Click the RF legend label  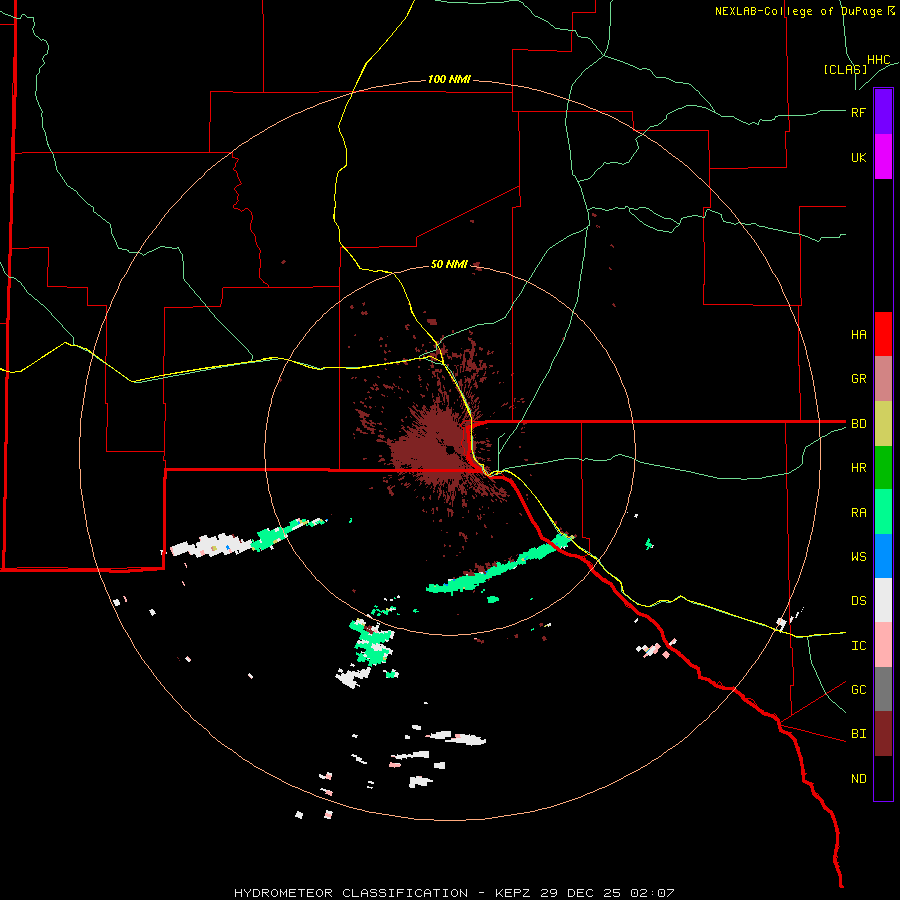coord(858,112)
